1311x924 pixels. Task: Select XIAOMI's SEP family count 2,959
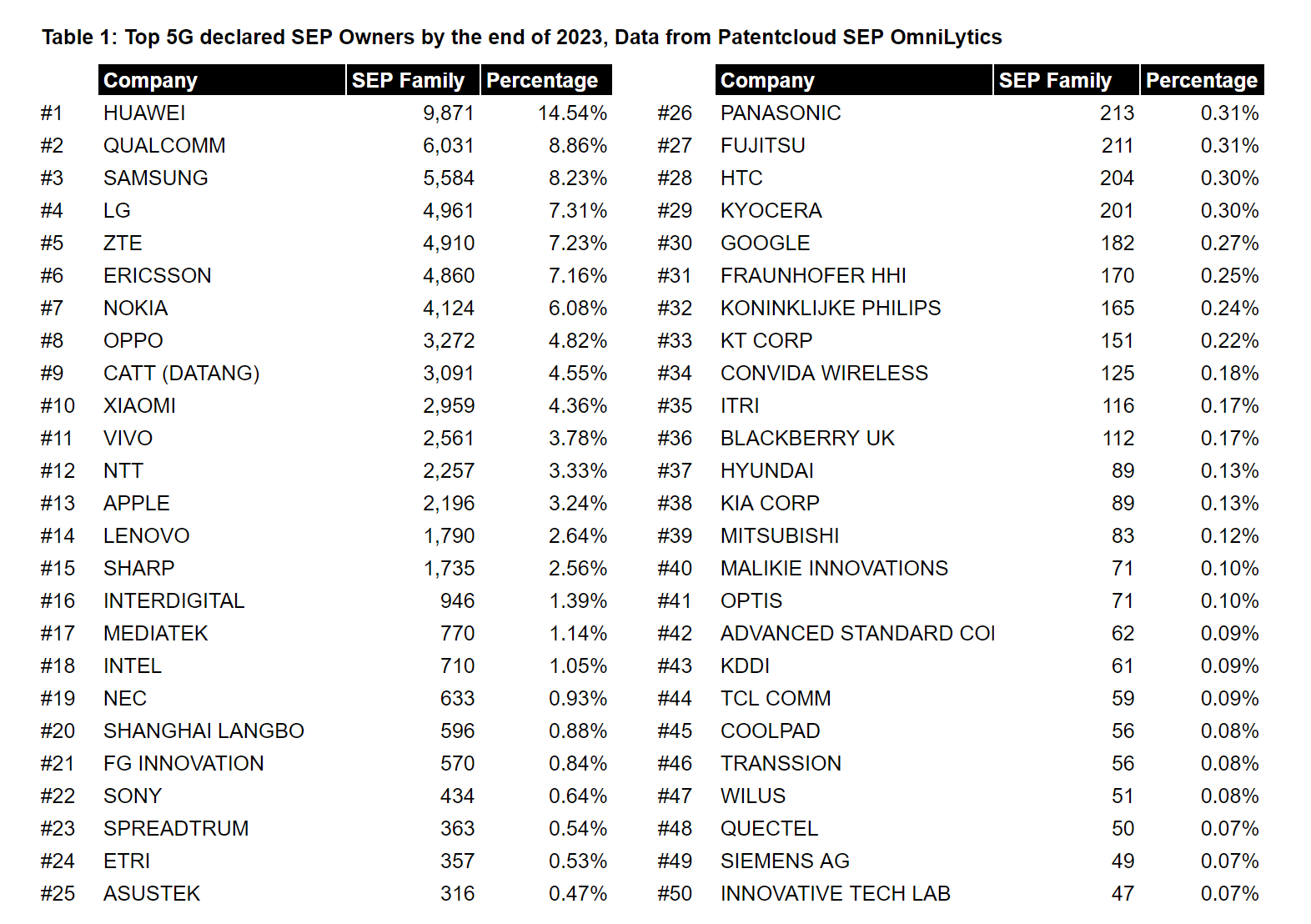tap(448, 405)
